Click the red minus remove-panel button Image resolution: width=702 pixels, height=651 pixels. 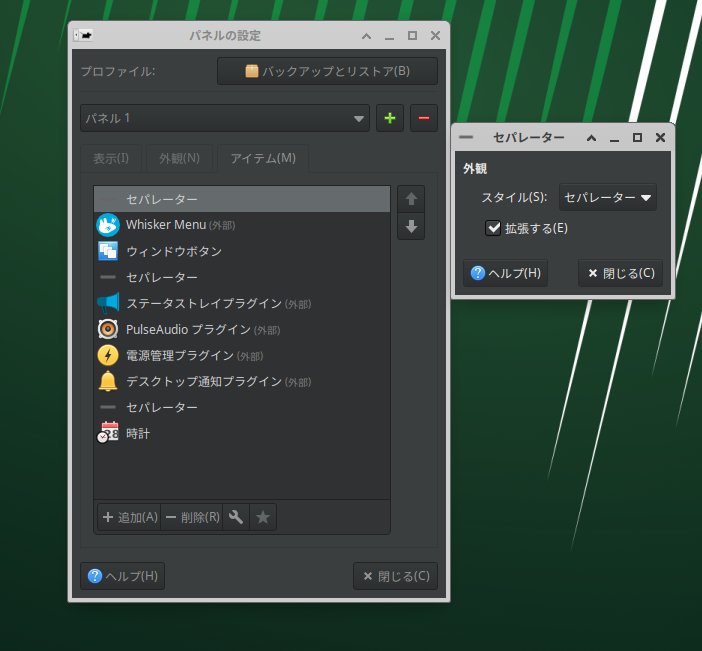(x=424, y=118)
